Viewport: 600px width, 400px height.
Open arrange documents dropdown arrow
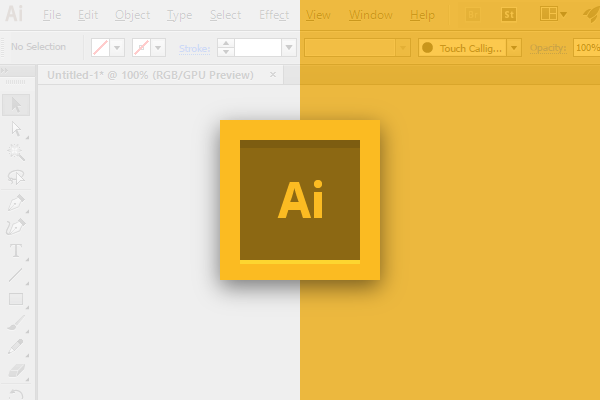(x=563, y=15)
